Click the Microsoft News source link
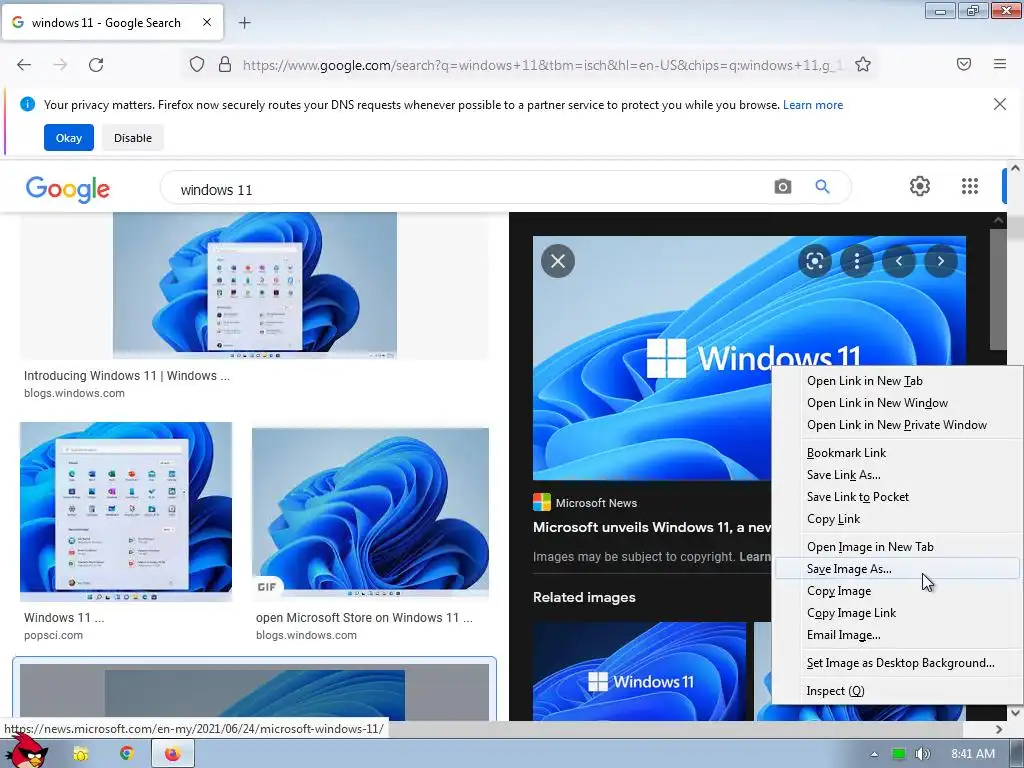Image resolution: width=1024 pixels, height=768 pixels. (596, 503)
